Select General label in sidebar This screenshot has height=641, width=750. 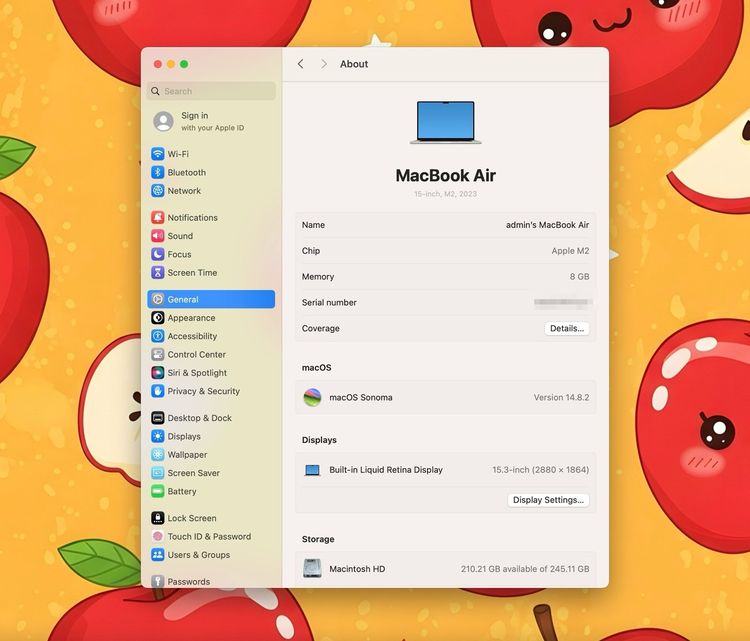tap(183, 299)
